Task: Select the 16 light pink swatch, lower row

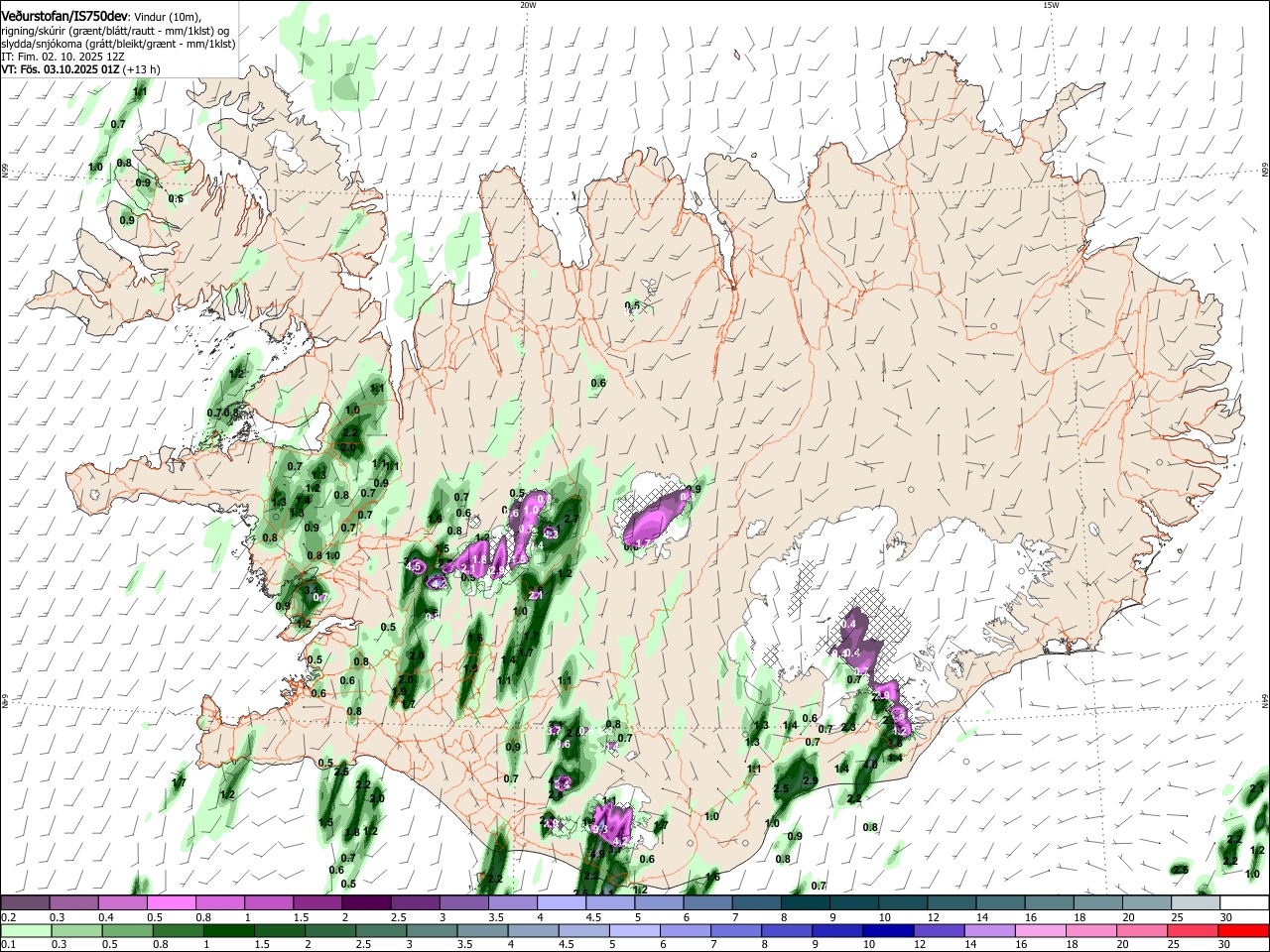Action: [1040, 930]
